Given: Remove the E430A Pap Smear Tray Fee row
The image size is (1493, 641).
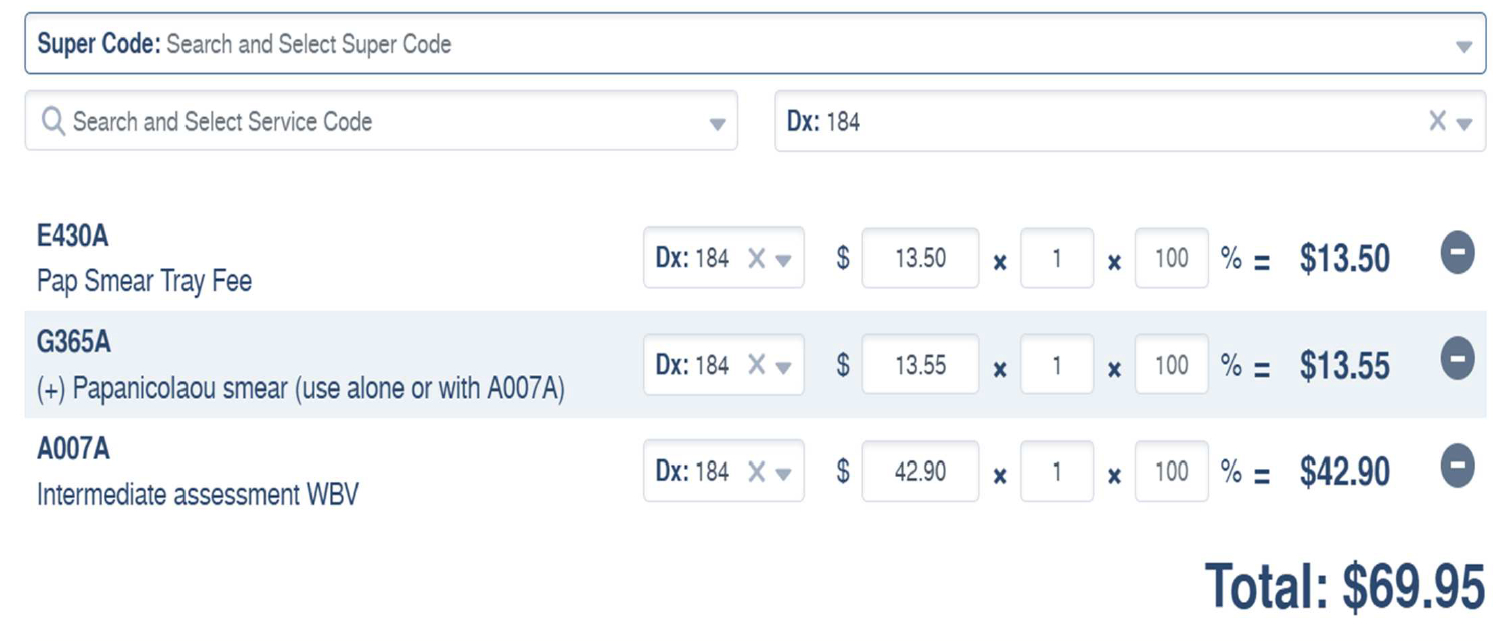Looking at the screenshot, I should click(x=1457, y=254).
